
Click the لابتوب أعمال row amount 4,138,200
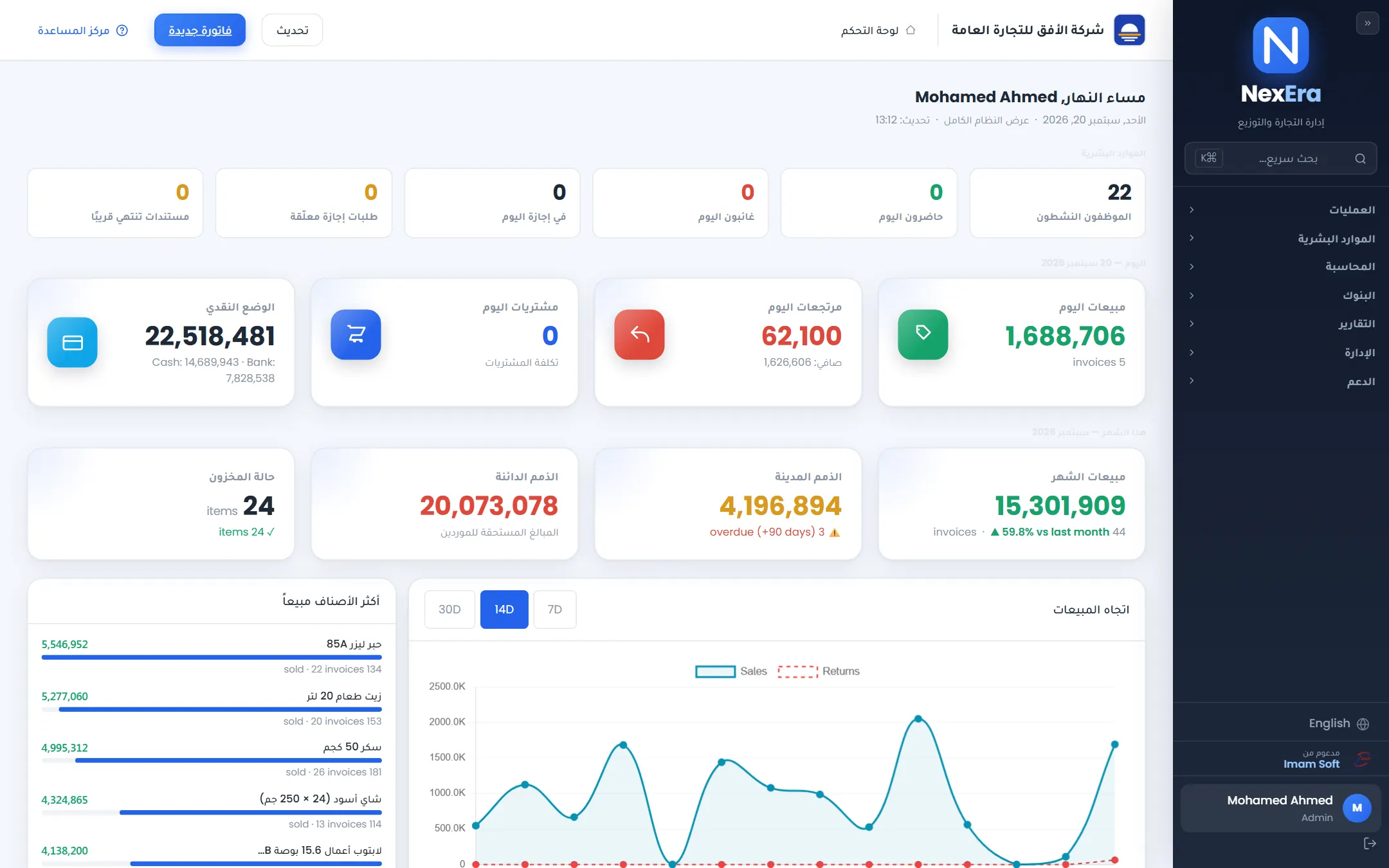click(x=64, y=851)
